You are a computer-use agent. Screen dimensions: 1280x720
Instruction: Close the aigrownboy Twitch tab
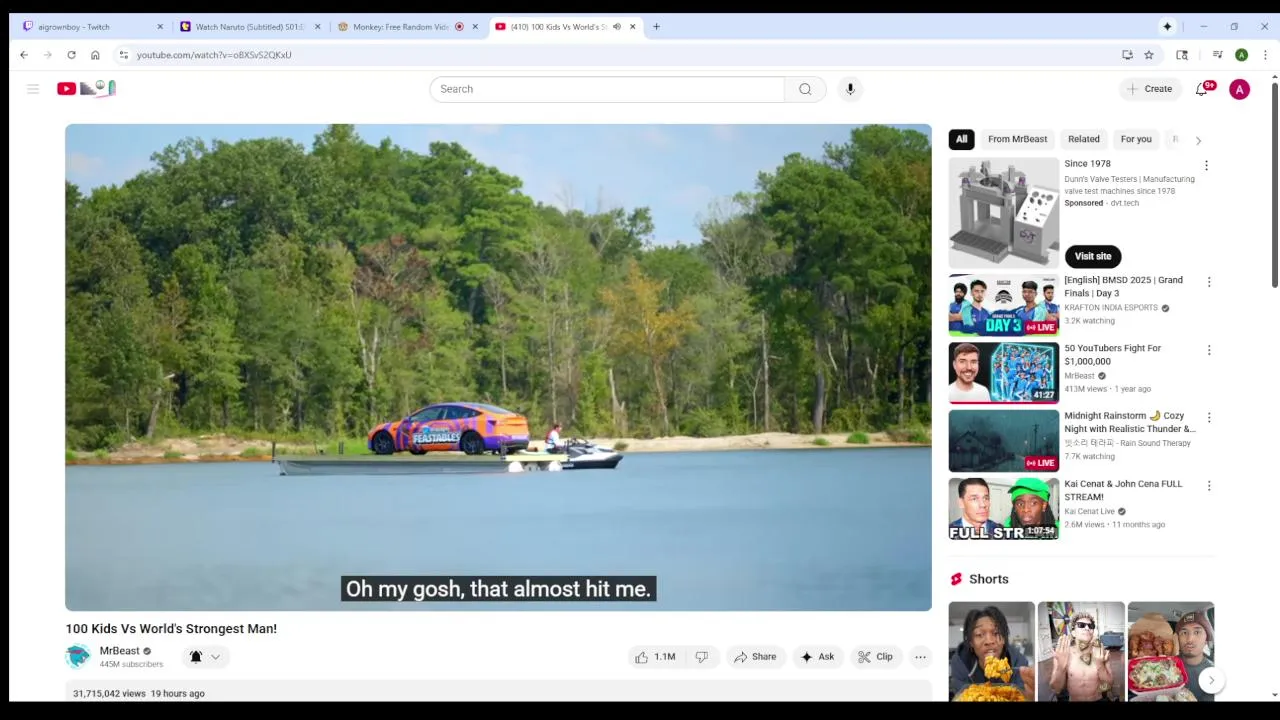click(x=159, y=27)
